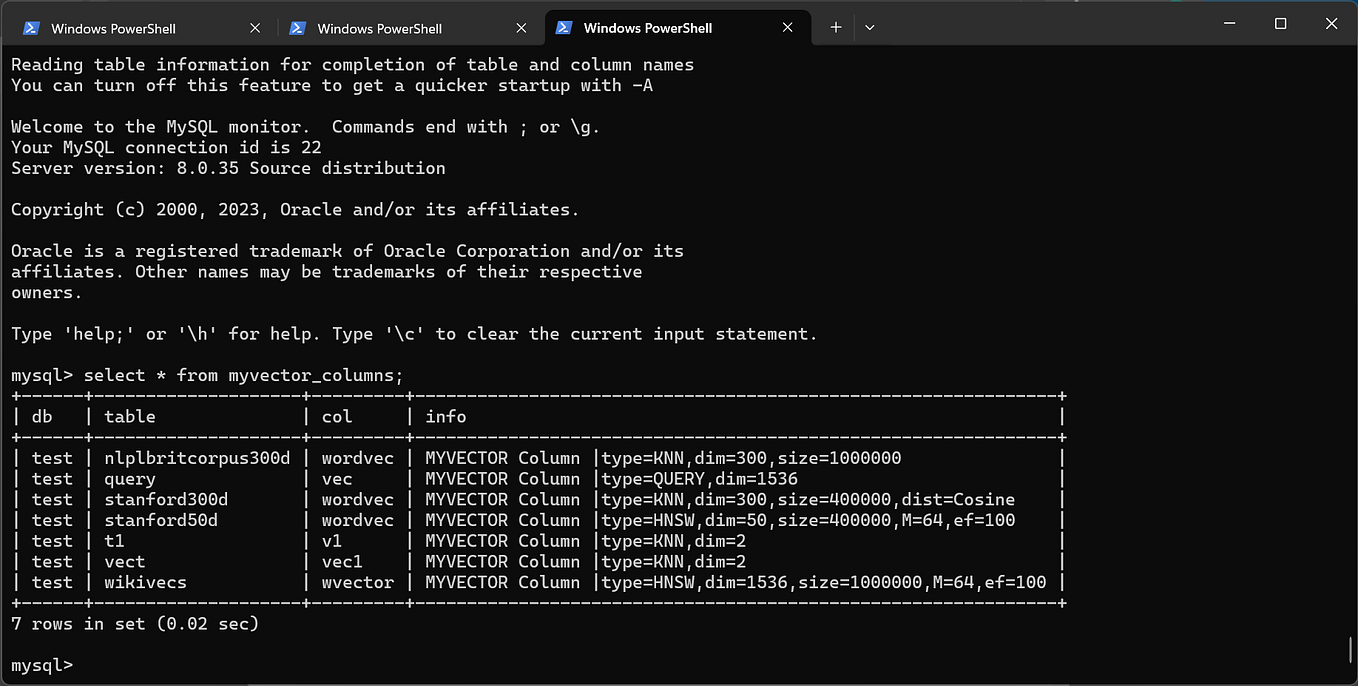Click the third tab's PowerShell icon
The image size is (1358, 686).
564,28
